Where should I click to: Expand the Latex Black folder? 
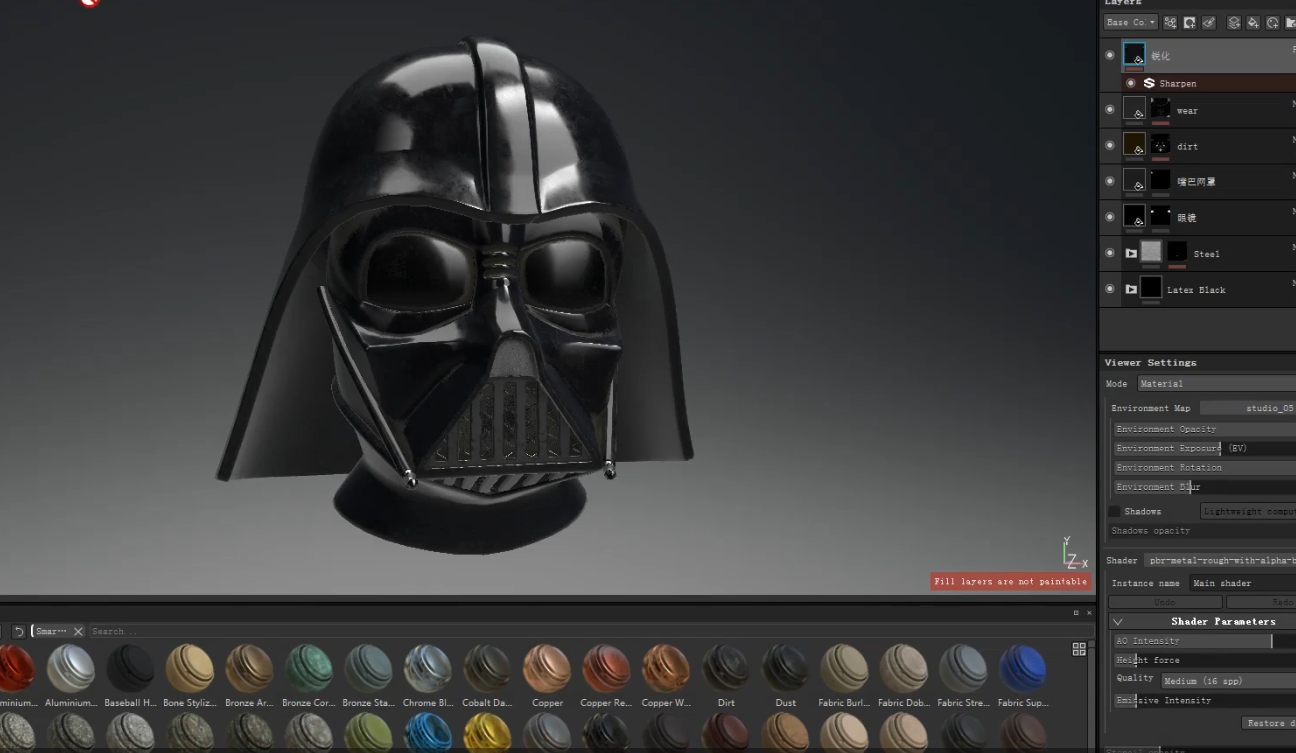tap(1131, 289)
